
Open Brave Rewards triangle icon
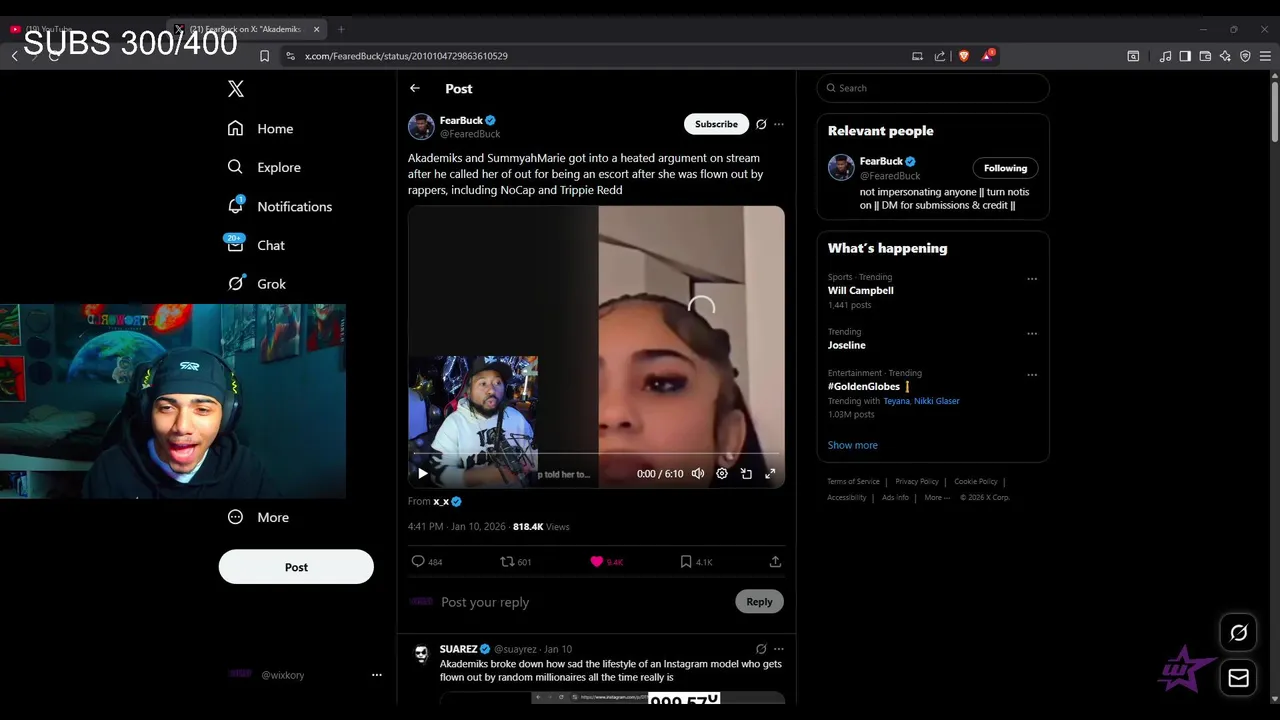pos(987,56)
